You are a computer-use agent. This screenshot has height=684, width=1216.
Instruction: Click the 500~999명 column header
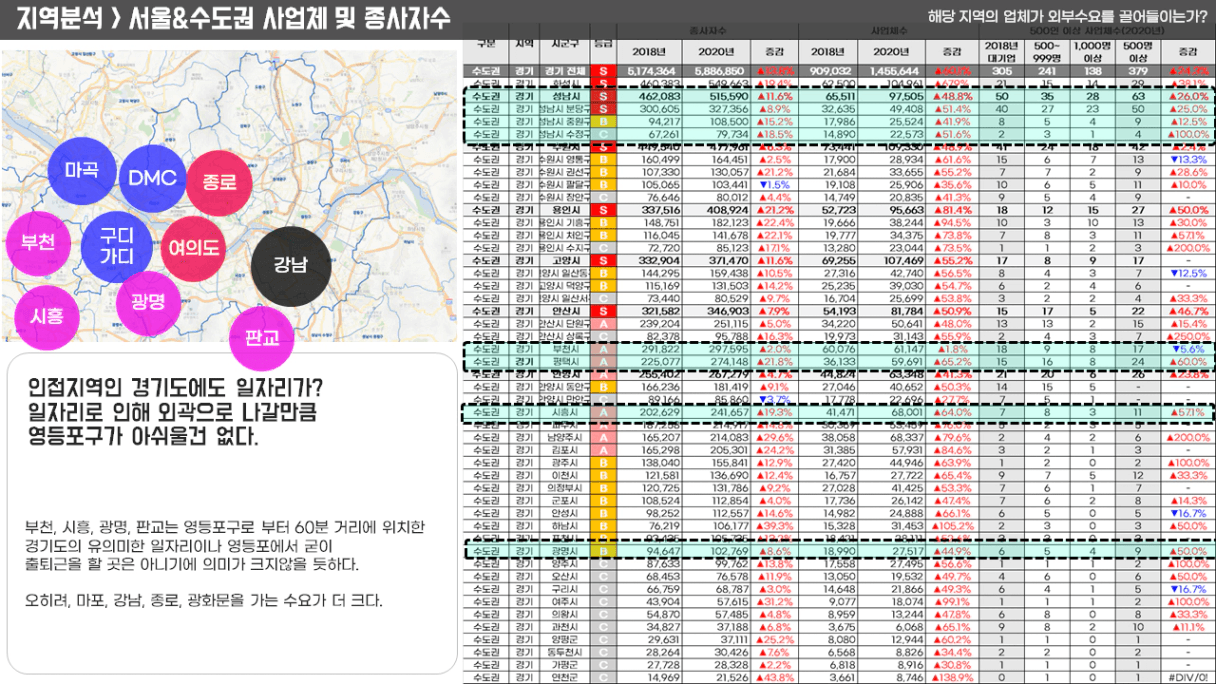click(x=1047, y=52)
